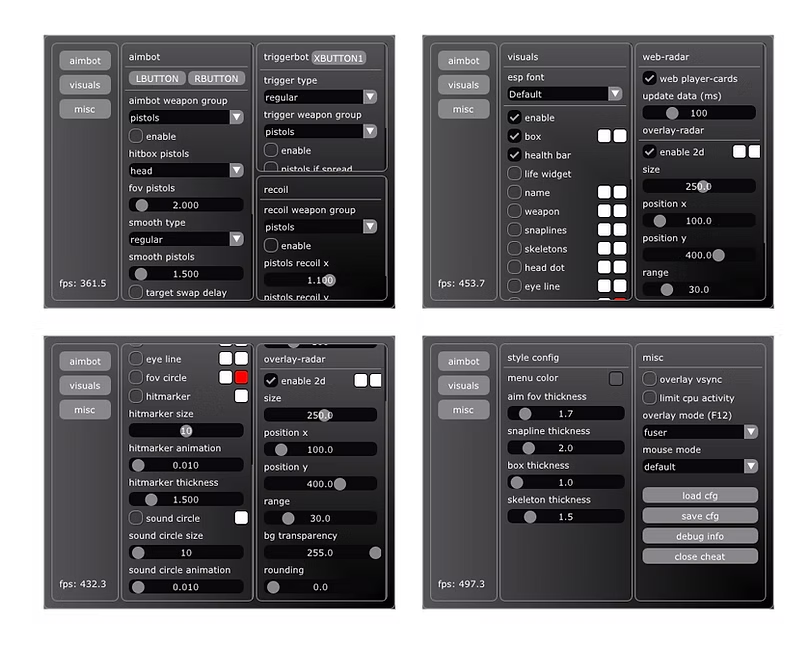Uncheck the web player-cards option
The width and height of the screenshot is (808, 648).
tap(650, 78)
